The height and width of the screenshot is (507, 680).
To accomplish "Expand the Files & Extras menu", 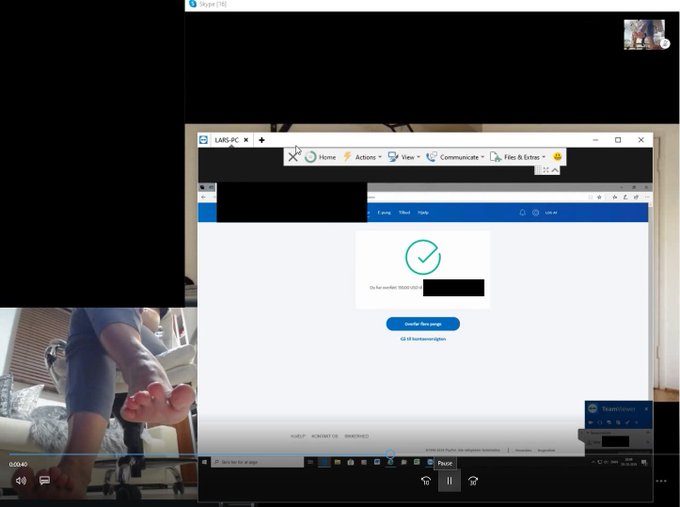I will [x=518, y=157].
